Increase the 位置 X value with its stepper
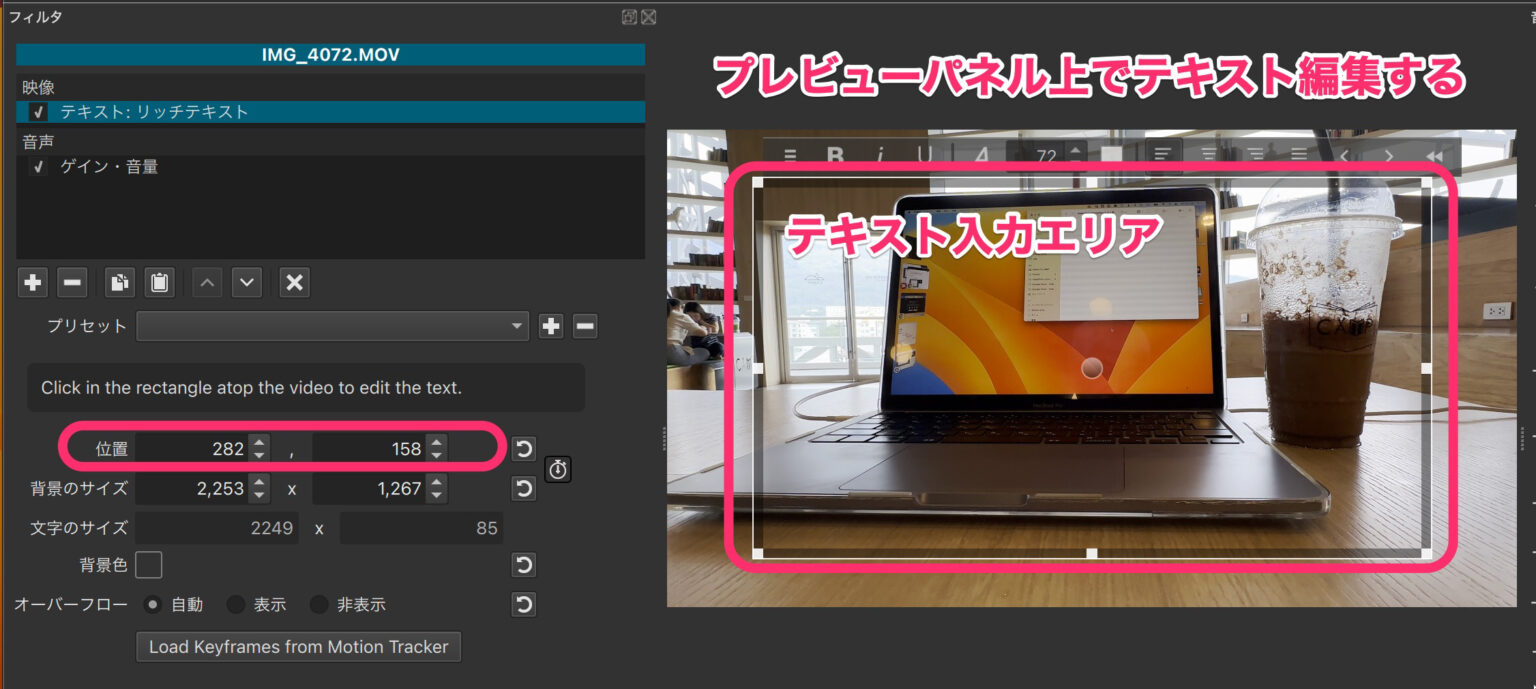1536x689 pixels. point(258,443)
